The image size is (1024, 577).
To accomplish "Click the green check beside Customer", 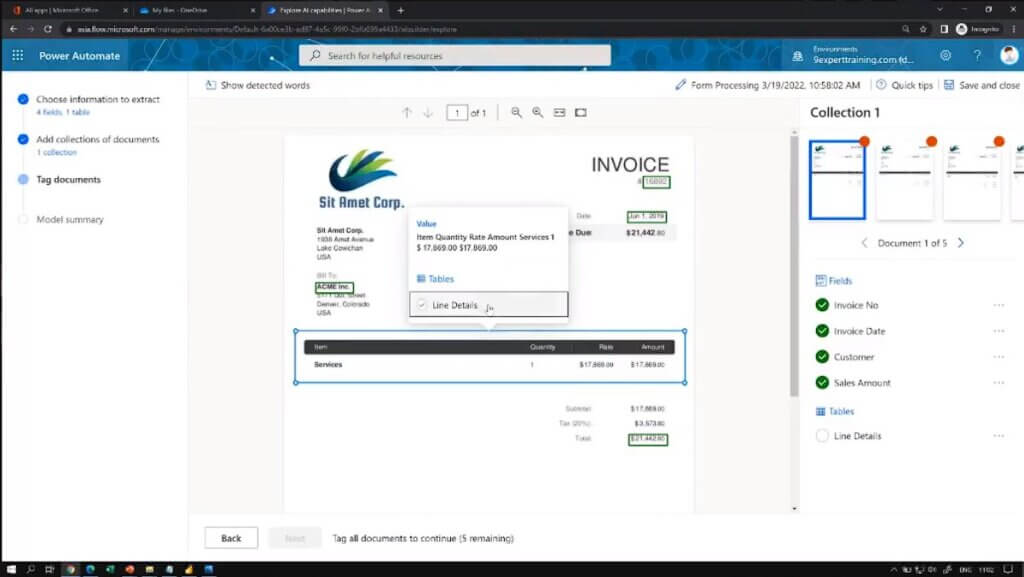I will [x=822, y=356].
